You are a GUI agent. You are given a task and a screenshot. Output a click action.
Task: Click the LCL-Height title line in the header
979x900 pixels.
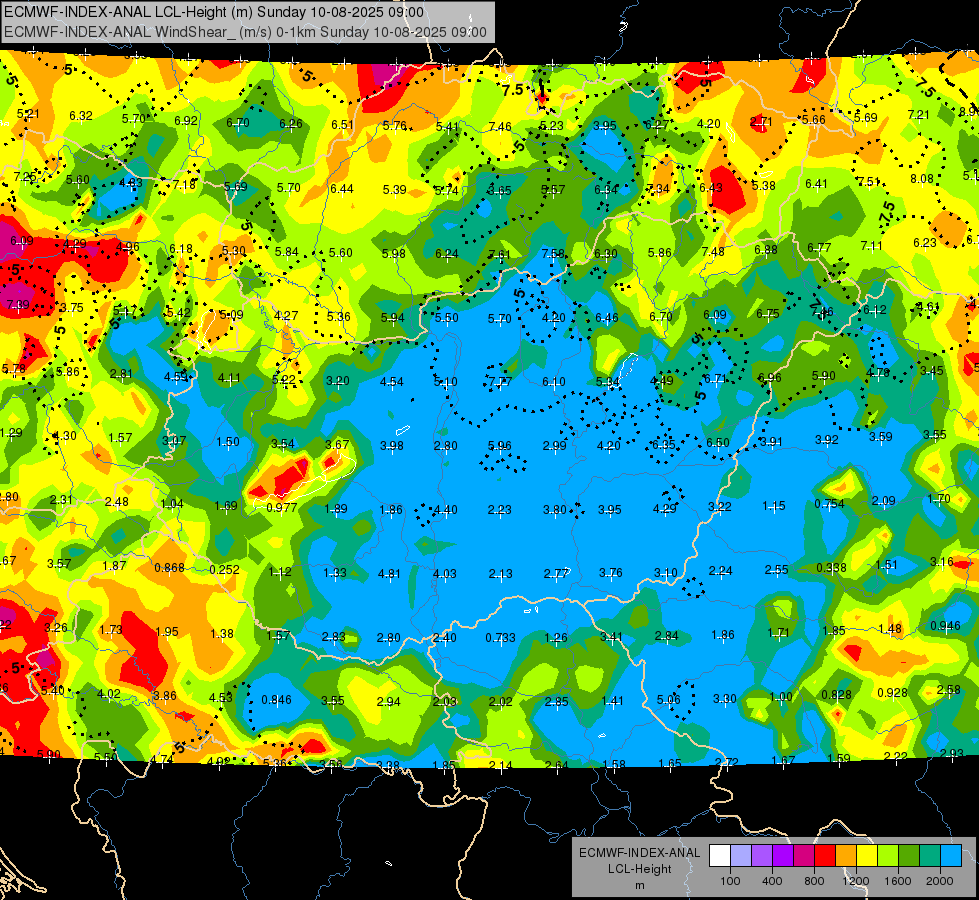click(214, 12)
